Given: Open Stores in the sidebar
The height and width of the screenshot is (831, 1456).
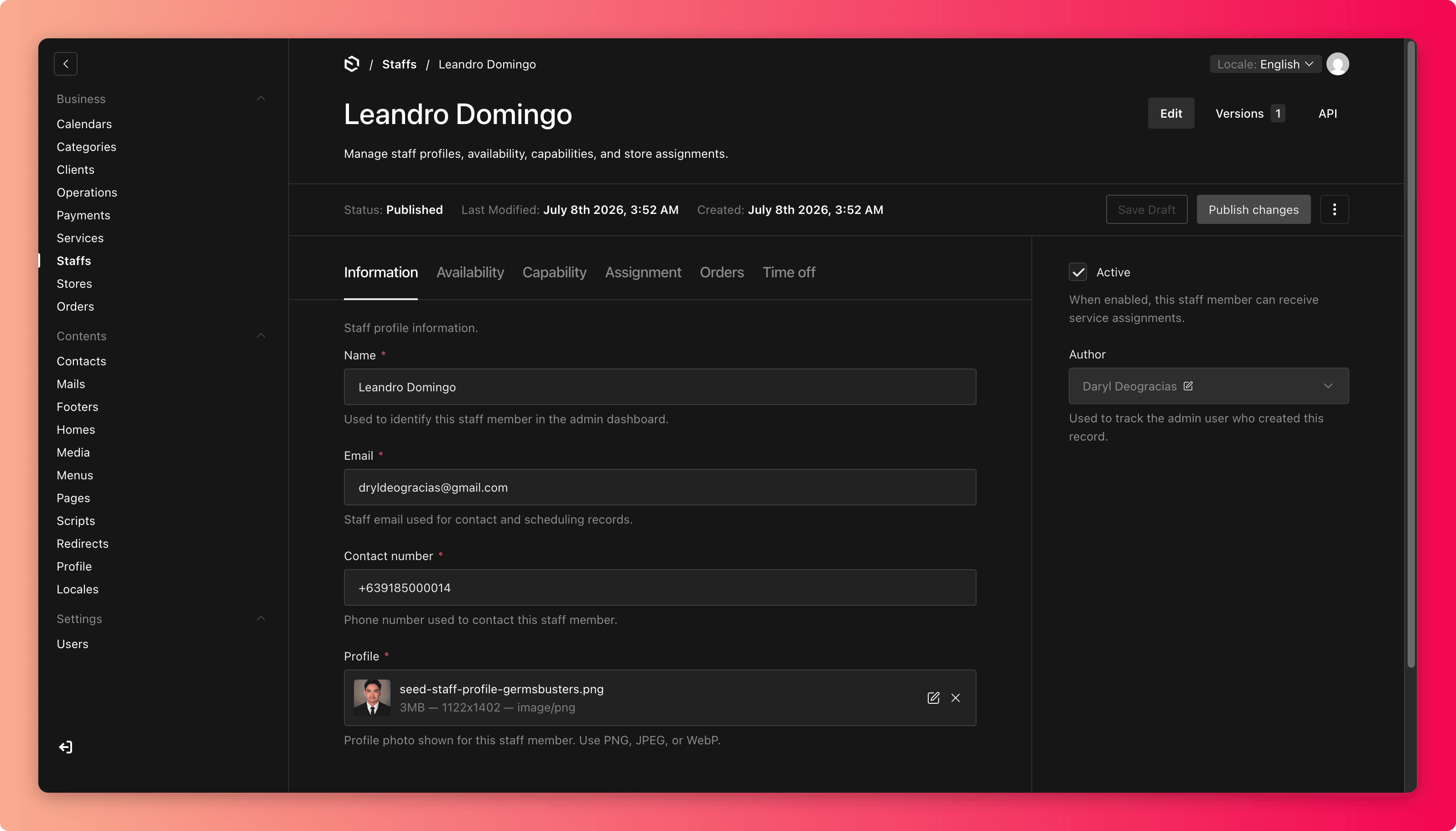Looking at the screenshot, I should click(x=74, y=284).
